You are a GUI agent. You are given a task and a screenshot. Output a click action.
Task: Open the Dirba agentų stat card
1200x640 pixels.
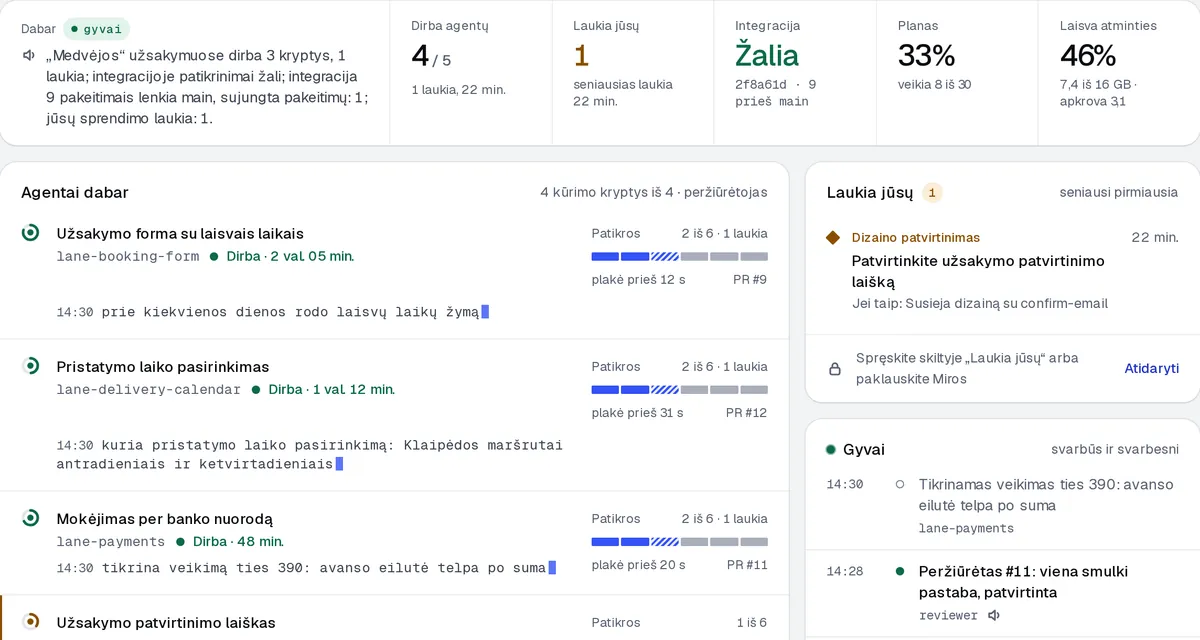tap(471, 73)
